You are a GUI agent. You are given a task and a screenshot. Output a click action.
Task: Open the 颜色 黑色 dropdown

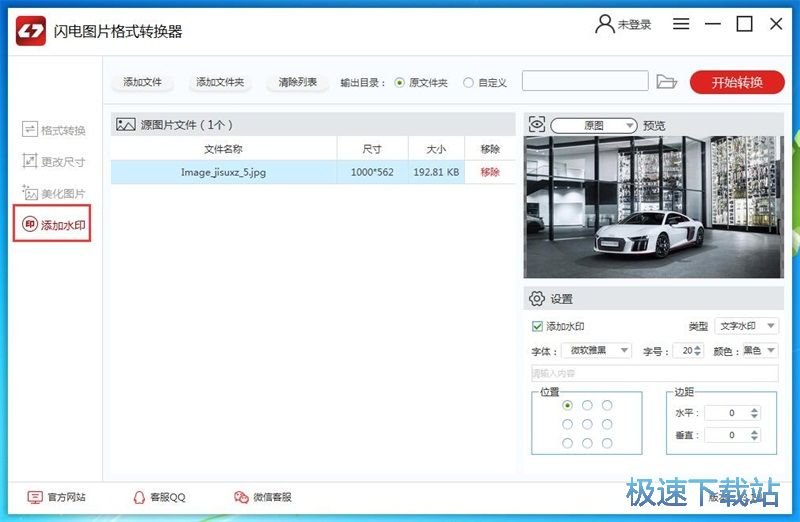760,350
